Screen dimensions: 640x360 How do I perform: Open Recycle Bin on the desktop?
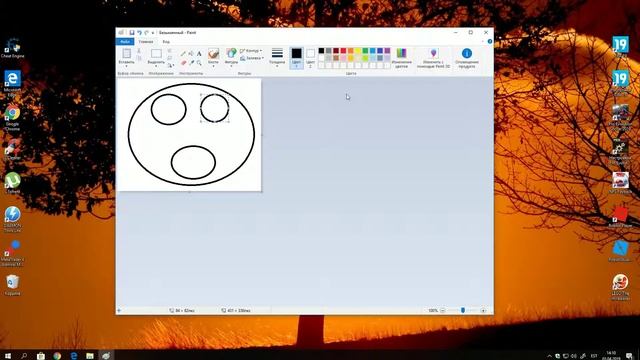coord(12,284)
